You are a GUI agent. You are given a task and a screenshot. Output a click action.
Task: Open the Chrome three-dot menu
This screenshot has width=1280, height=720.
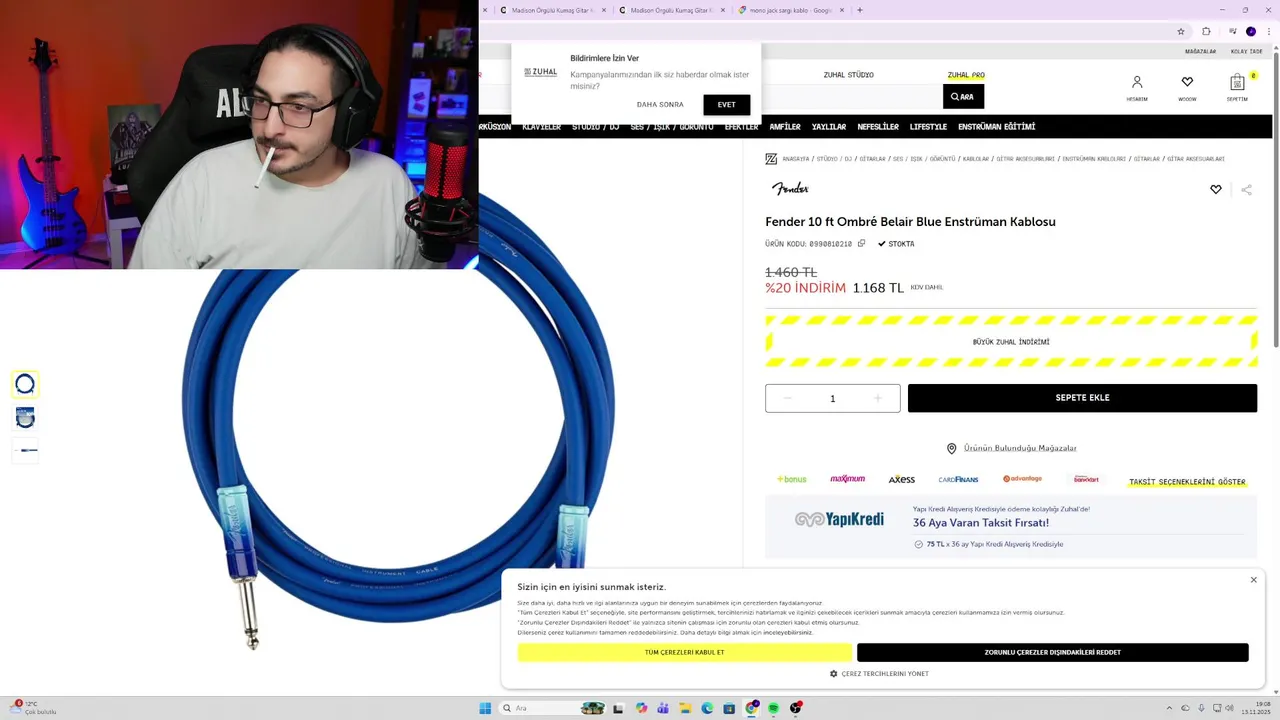(x=1269, y=31)
